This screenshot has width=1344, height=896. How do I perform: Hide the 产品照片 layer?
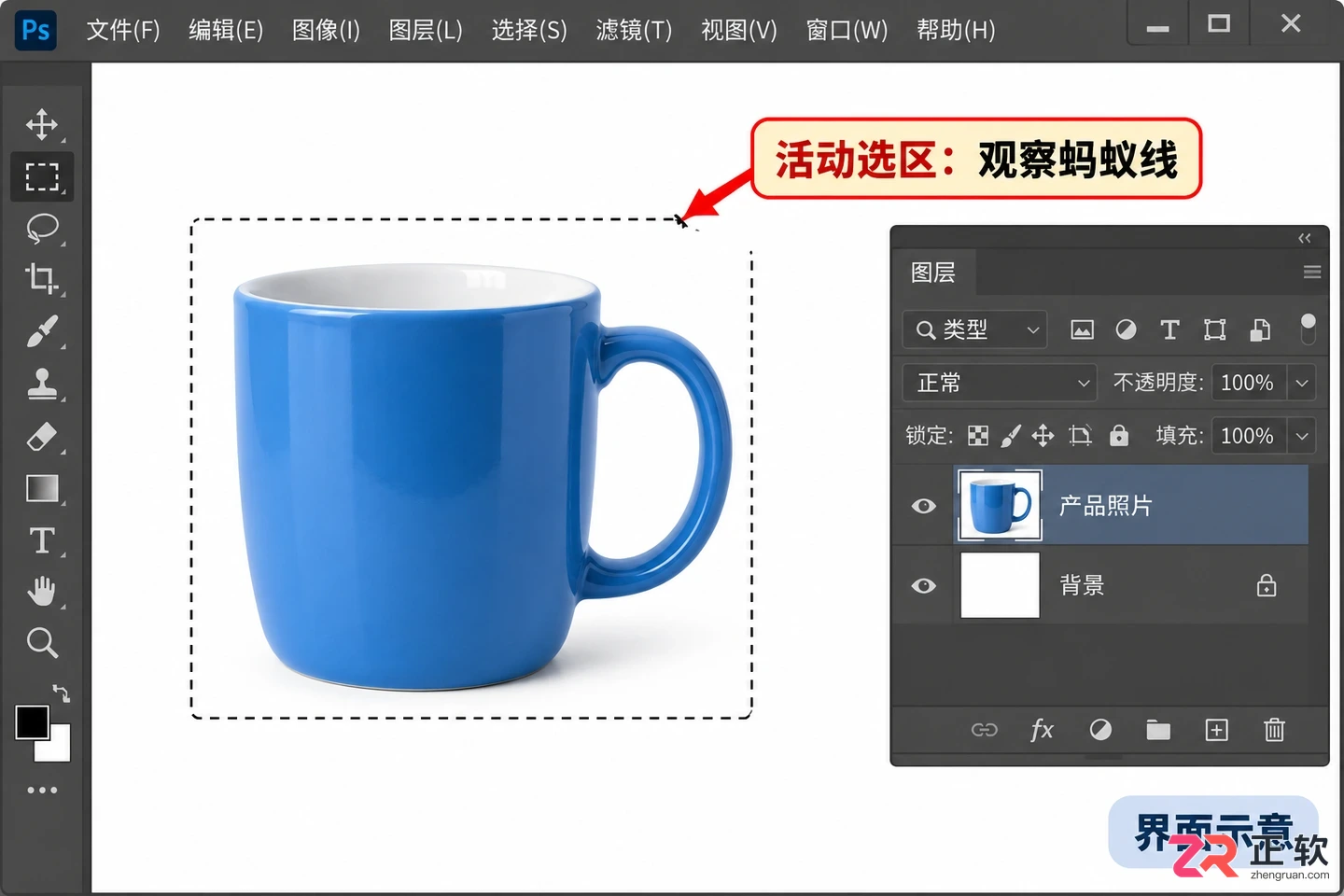(x=924, y=506)
